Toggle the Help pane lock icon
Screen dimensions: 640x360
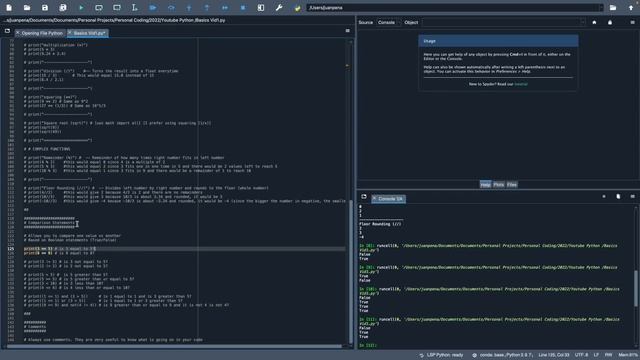point(610,22)
